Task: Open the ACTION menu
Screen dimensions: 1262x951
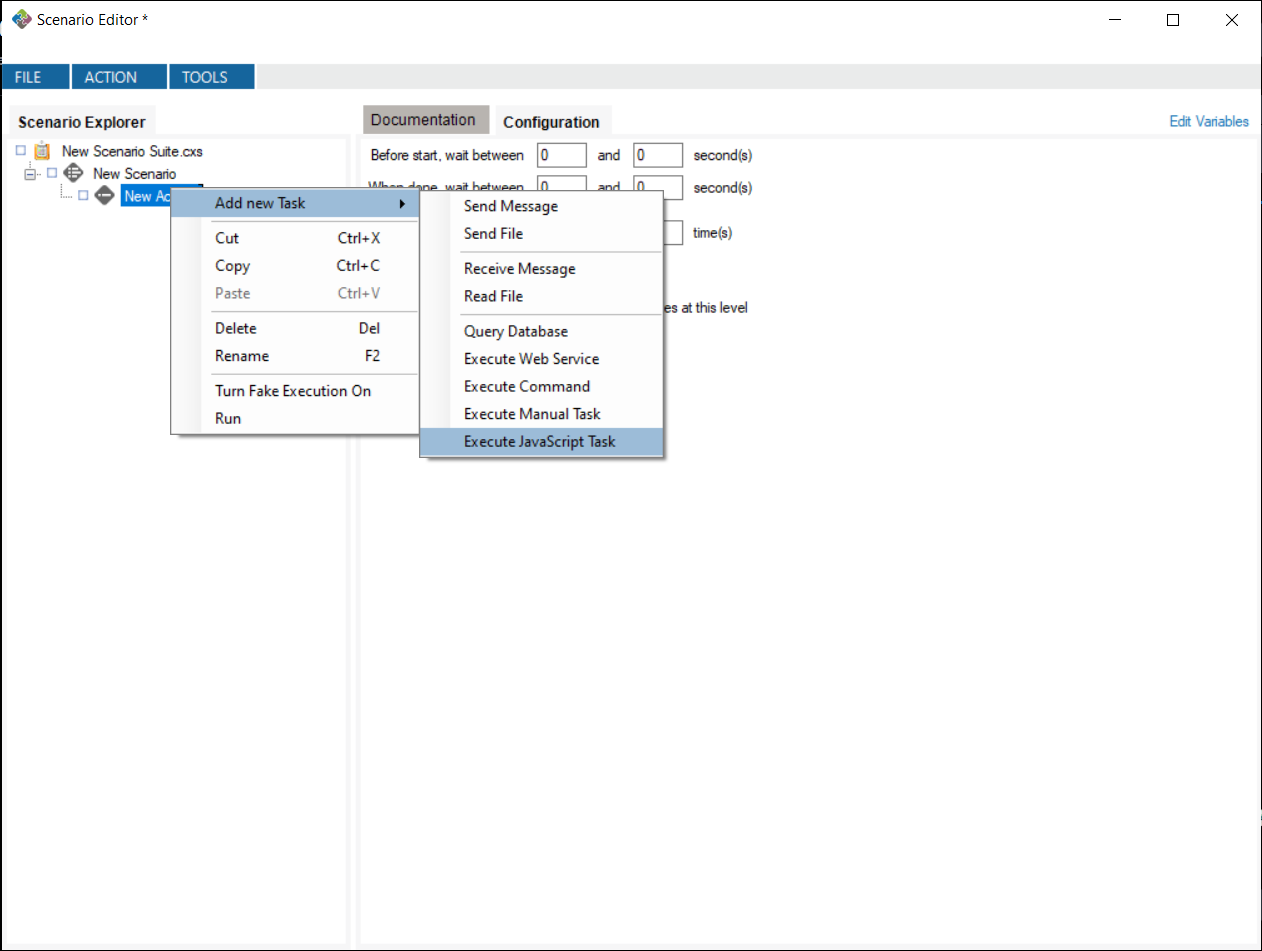Action: pos(118,77)
